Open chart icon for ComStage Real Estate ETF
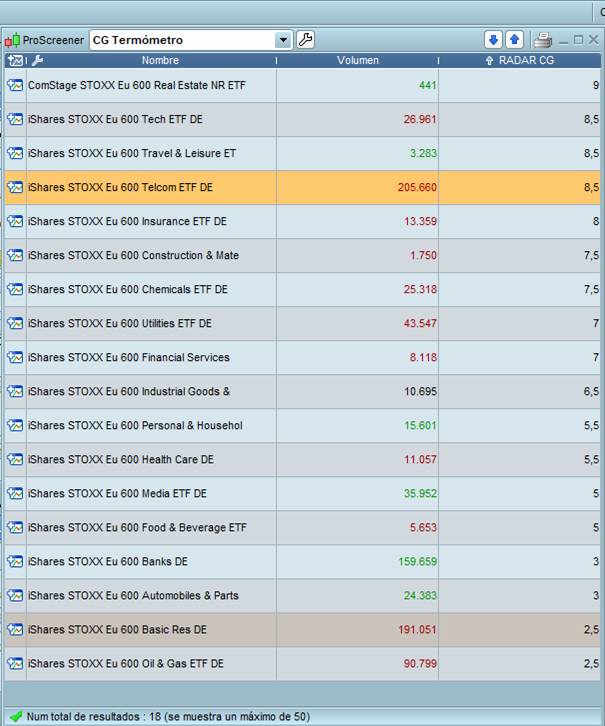The width and height of the screenshot is (605, 726). (x=15, y=85)
